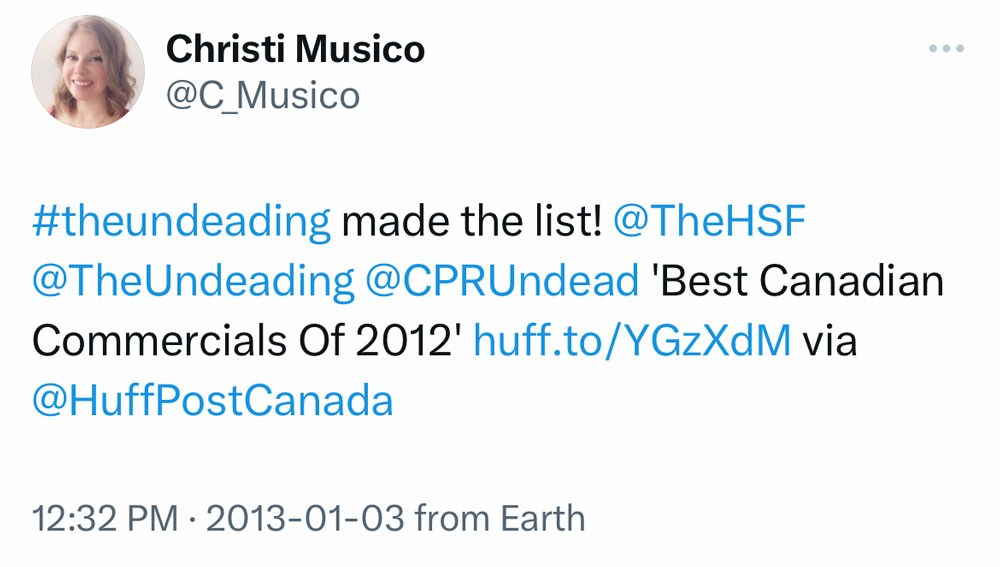
Task: Click the blank area below @HuffPostCanada
Action: pos(500,455)
